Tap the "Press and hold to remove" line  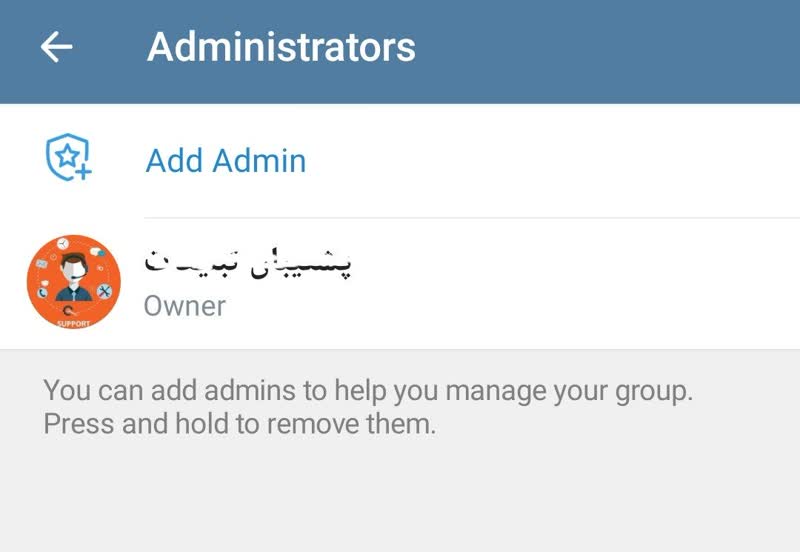[x=240, y=424]
